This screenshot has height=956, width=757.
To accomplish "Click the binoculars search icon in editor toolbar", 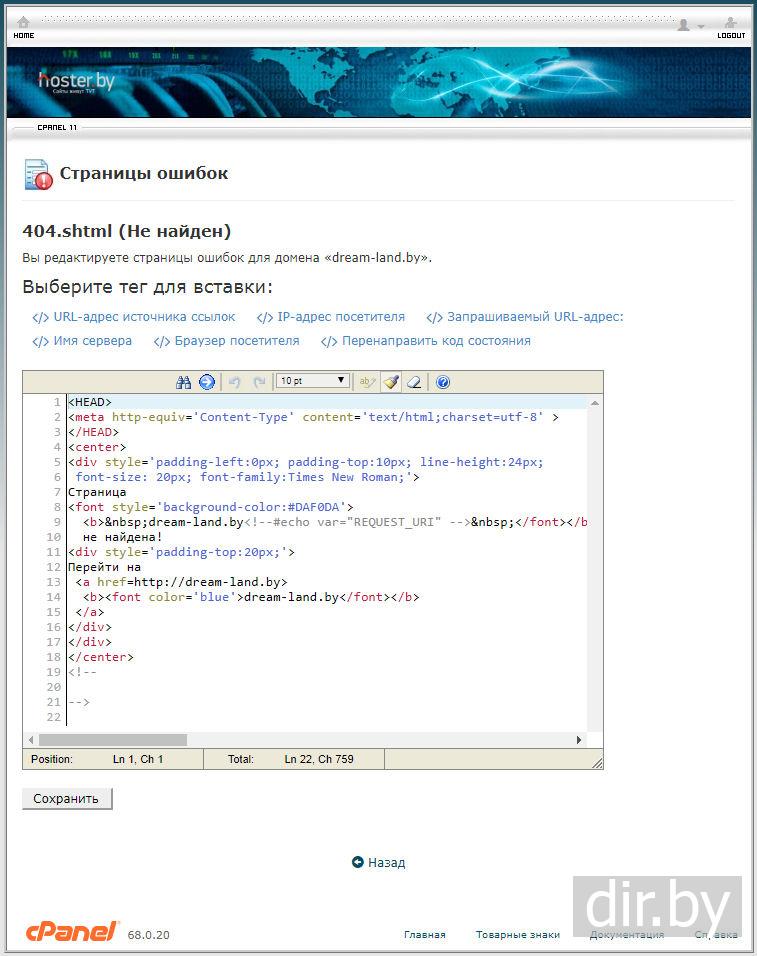I will 183,382.
